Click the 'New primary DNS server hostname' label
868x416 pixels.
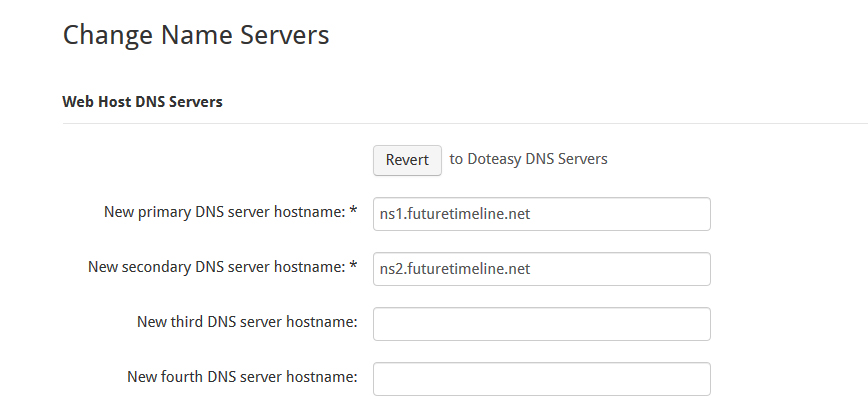[x=224, y=212]
